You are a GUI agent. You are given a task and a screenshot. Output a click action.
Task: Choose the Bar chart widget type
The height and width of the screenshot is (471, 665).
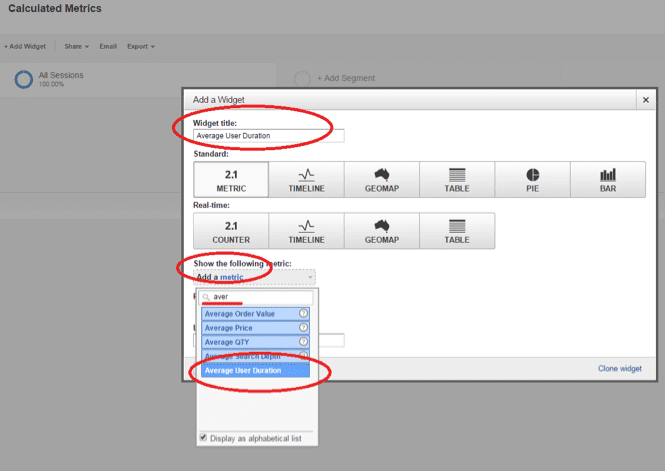(608, 180)
